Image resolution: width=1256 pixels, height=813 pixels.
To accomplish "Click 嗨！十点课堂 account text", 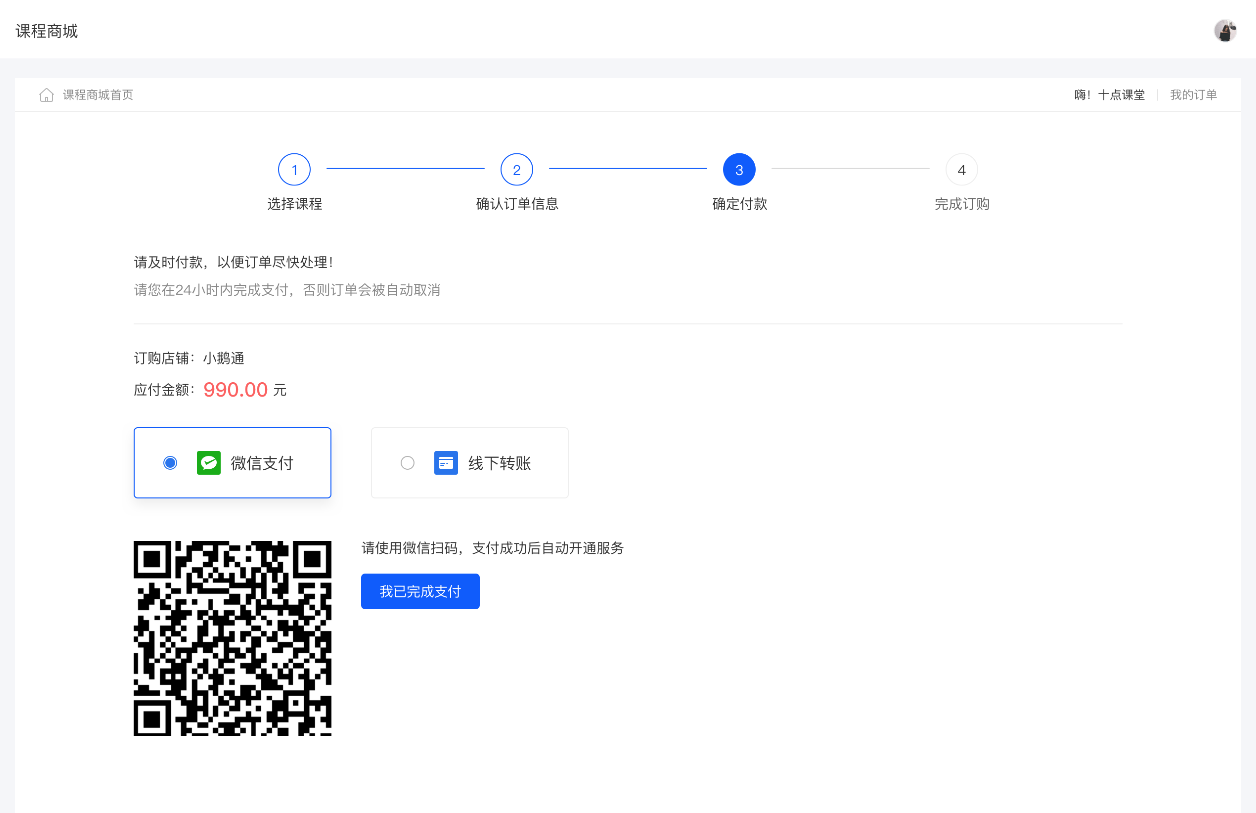I will [x=1110, y=95].
